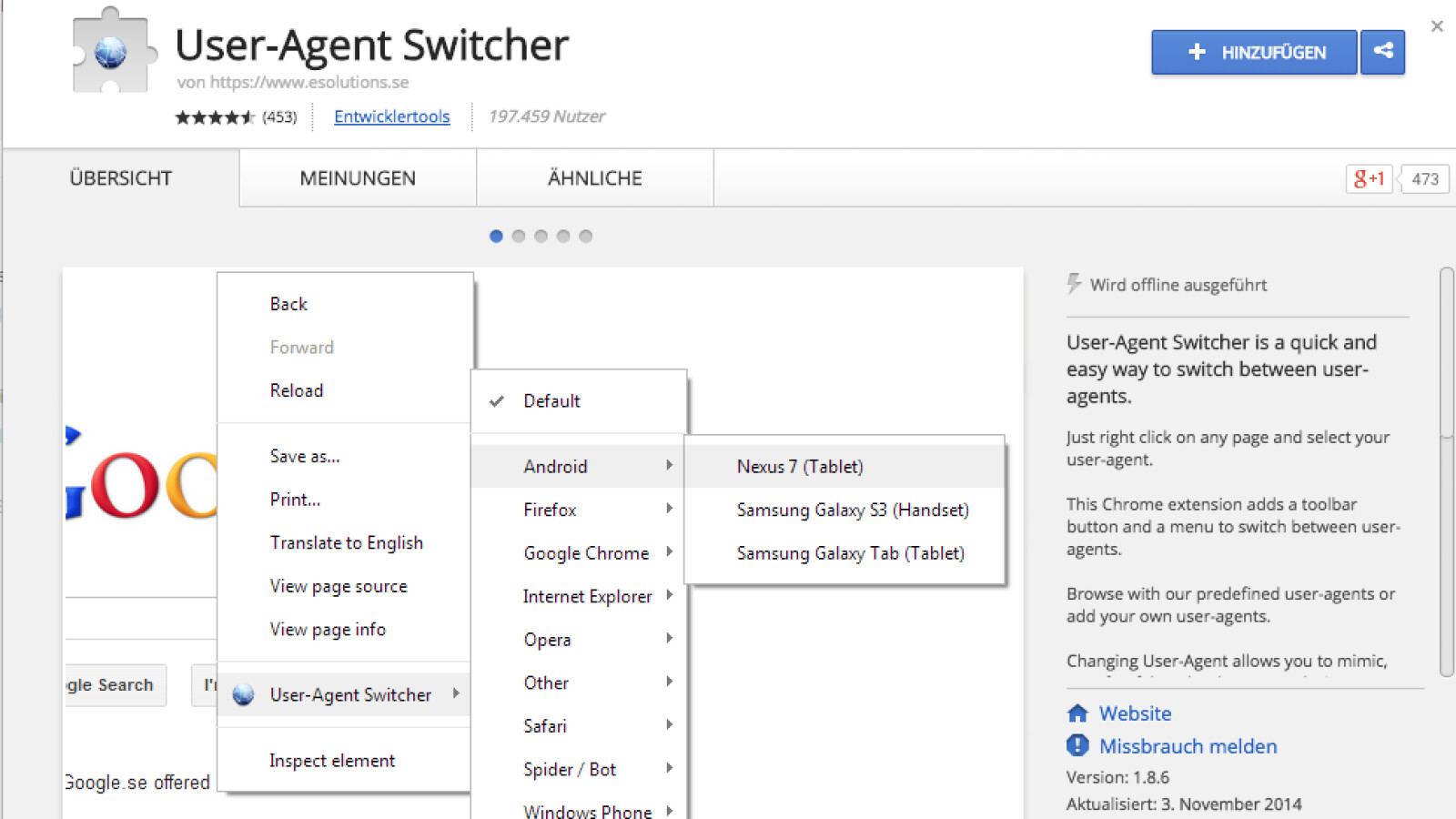
Task: Click the HINZUFÜGEN button
Action: [1254, 52]
